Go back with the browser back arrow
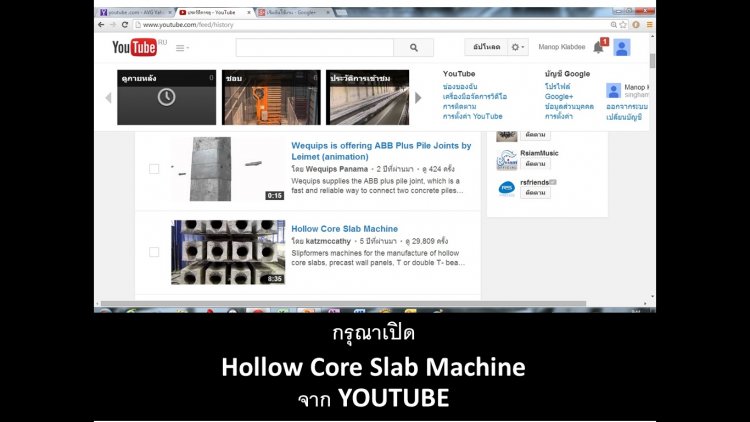The image size is (750, 422). pyautogui.click(x=101, y=25)
